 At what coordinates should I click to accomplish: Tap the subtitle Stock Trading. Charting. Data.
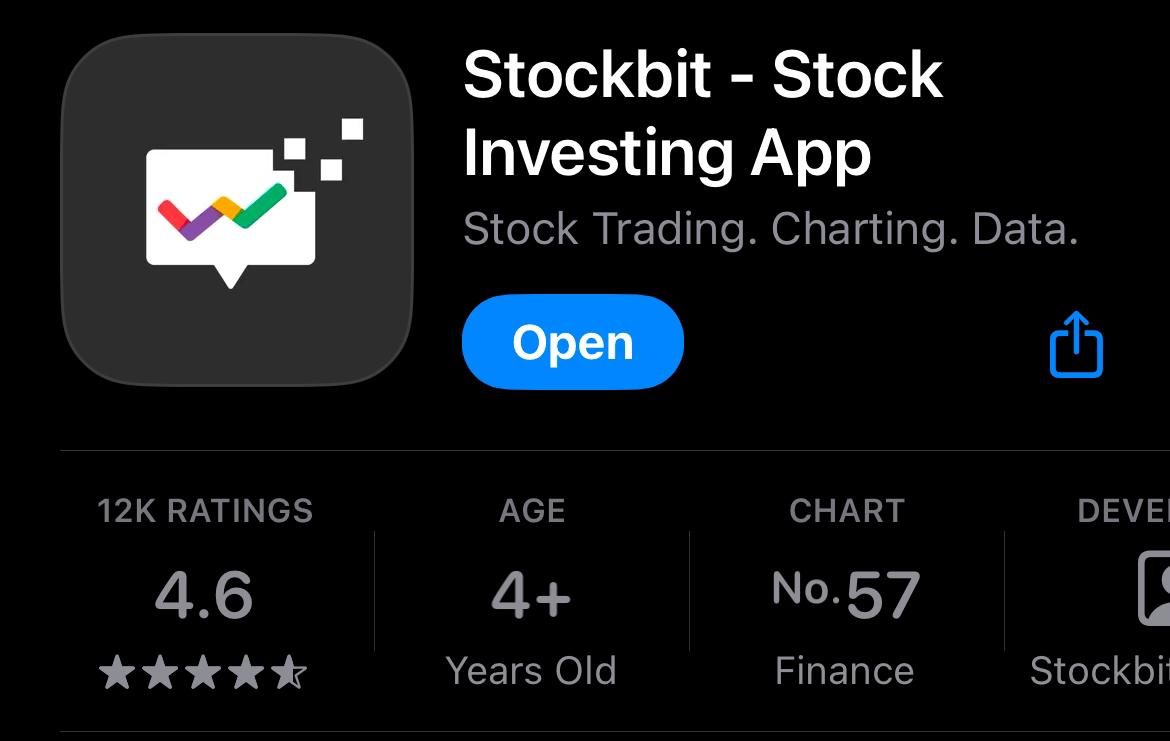coord(770,229)
